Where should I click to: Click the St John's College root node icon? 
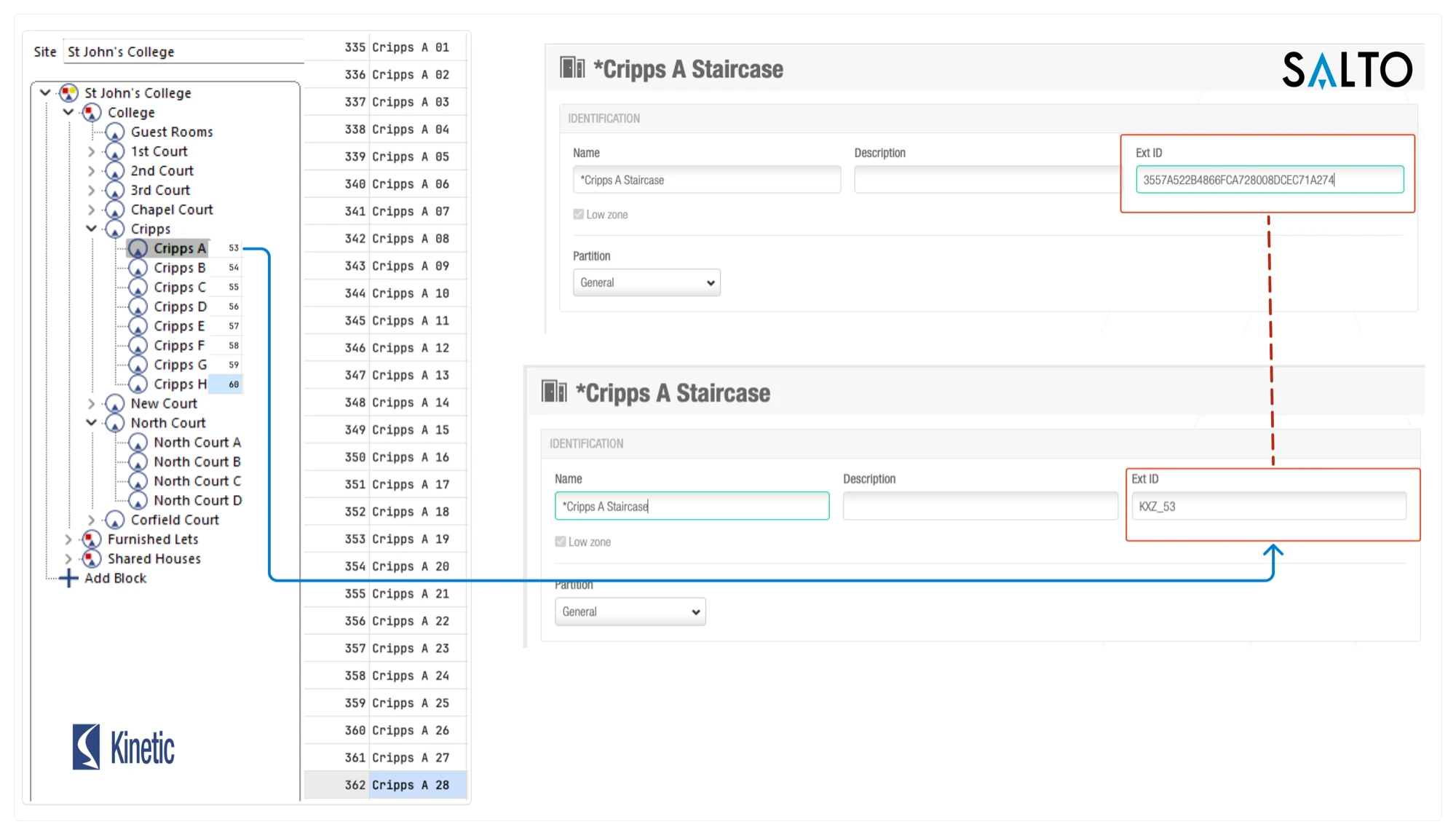68,93
